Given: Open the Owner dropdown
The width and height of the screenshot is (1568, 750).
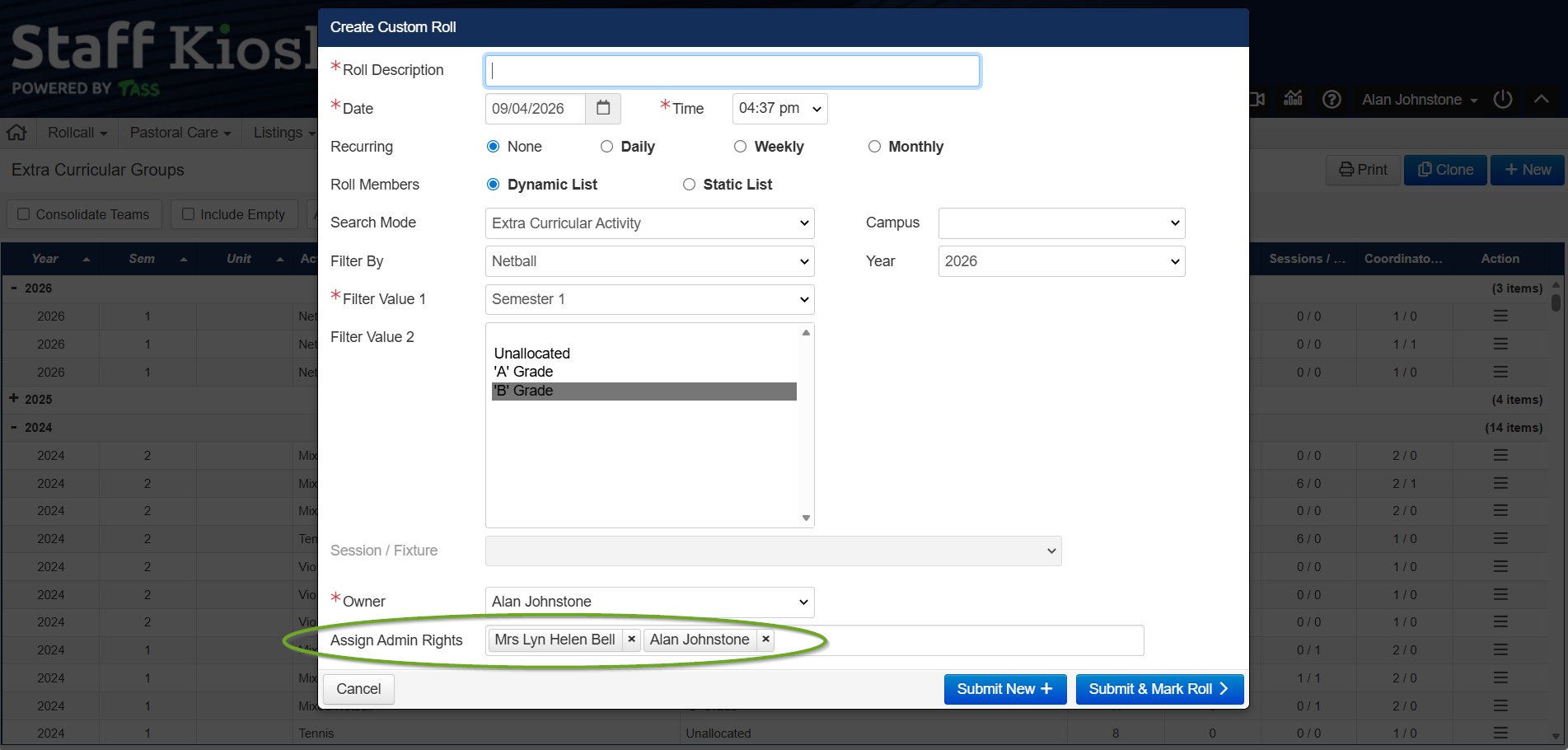Looking at the screenshot, I should pyautogui.click(x=649, y=602).
